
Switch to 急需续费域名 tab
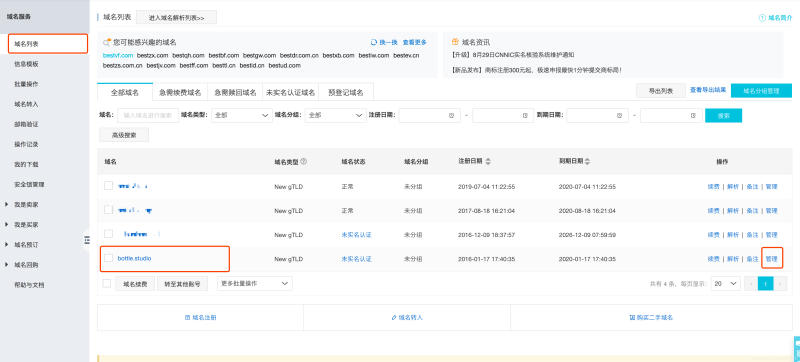pyautogui.click(x=180, y=92)
